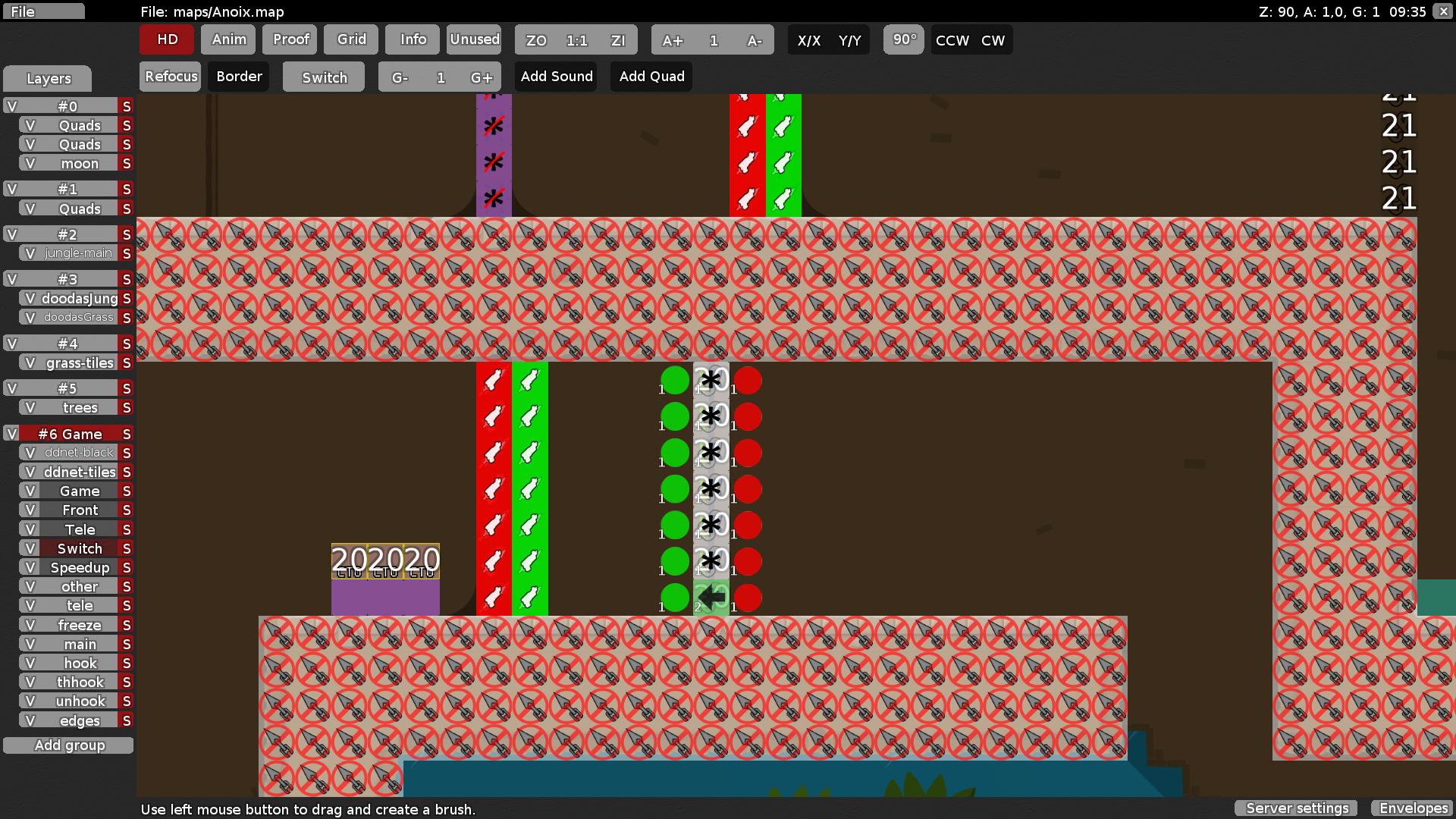Reset zoom with the 1:1 button
Screen dimensions: 1456x819
click(x=576, y=39)
